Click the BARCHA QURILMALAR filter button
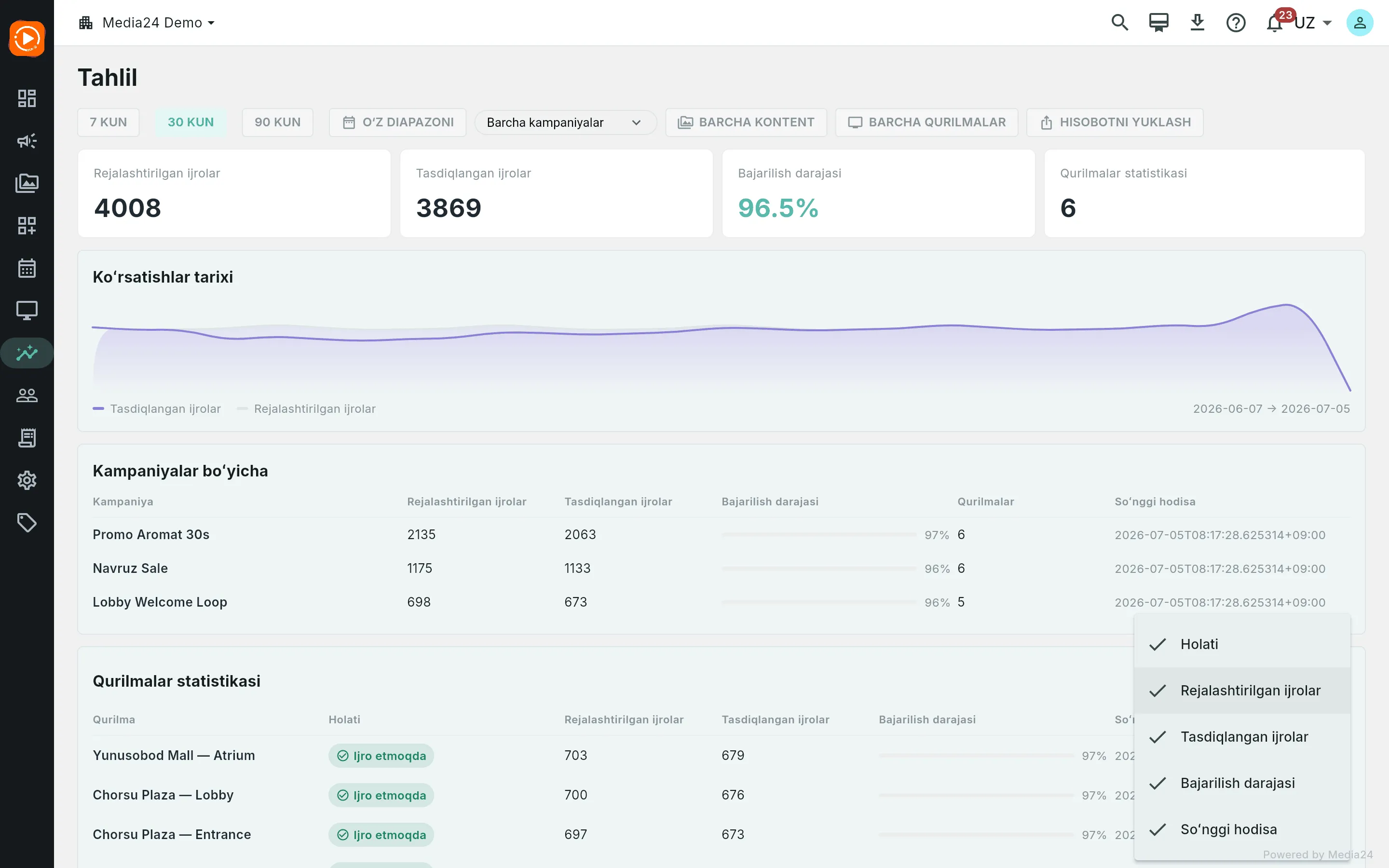This screenshot has width=1389, height=868. tap(926, 122)
